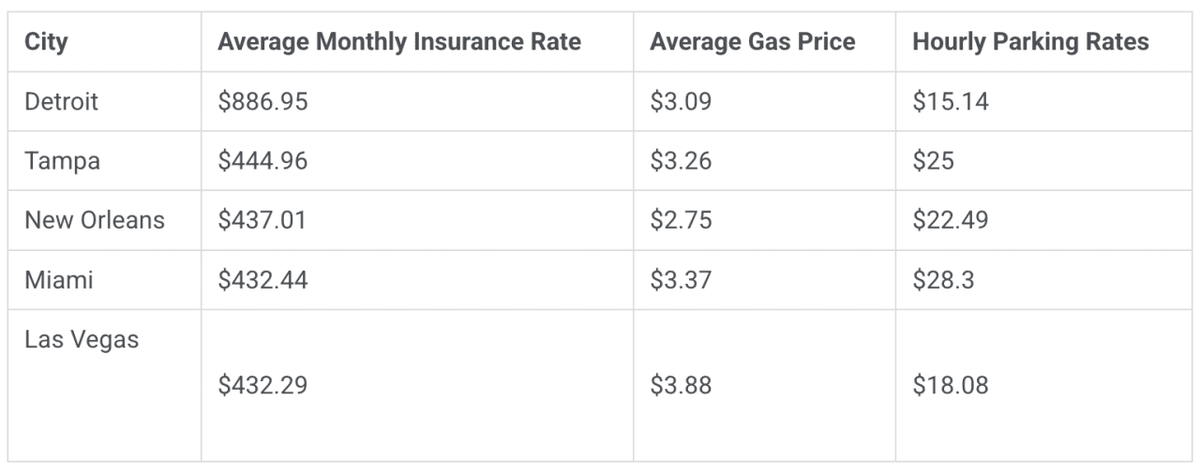Screen dimensions: 1200x474
Task: Select the Average Monthly Insurance Rate header
Action: coord(399,42)
